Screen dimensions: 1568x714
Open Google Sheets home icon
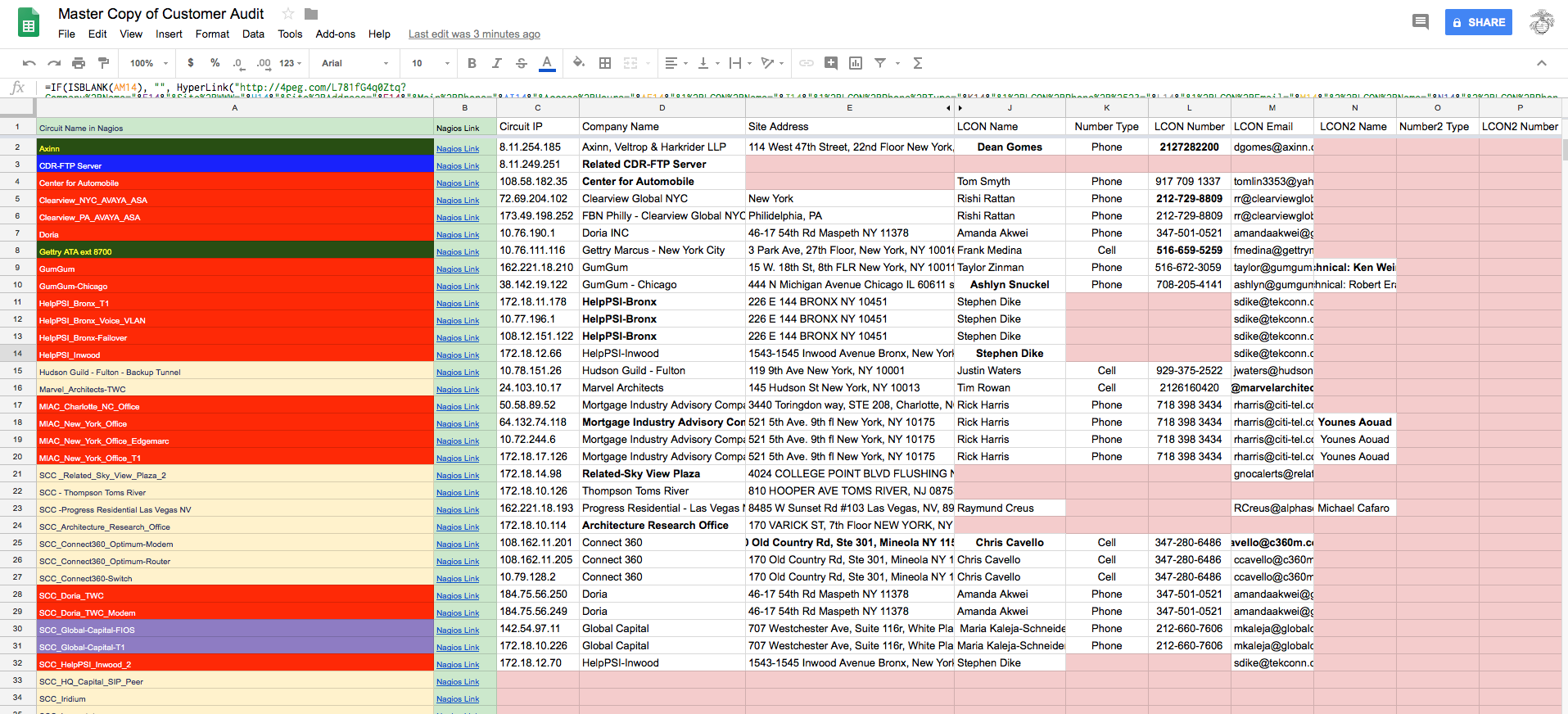tap(29, 23)
